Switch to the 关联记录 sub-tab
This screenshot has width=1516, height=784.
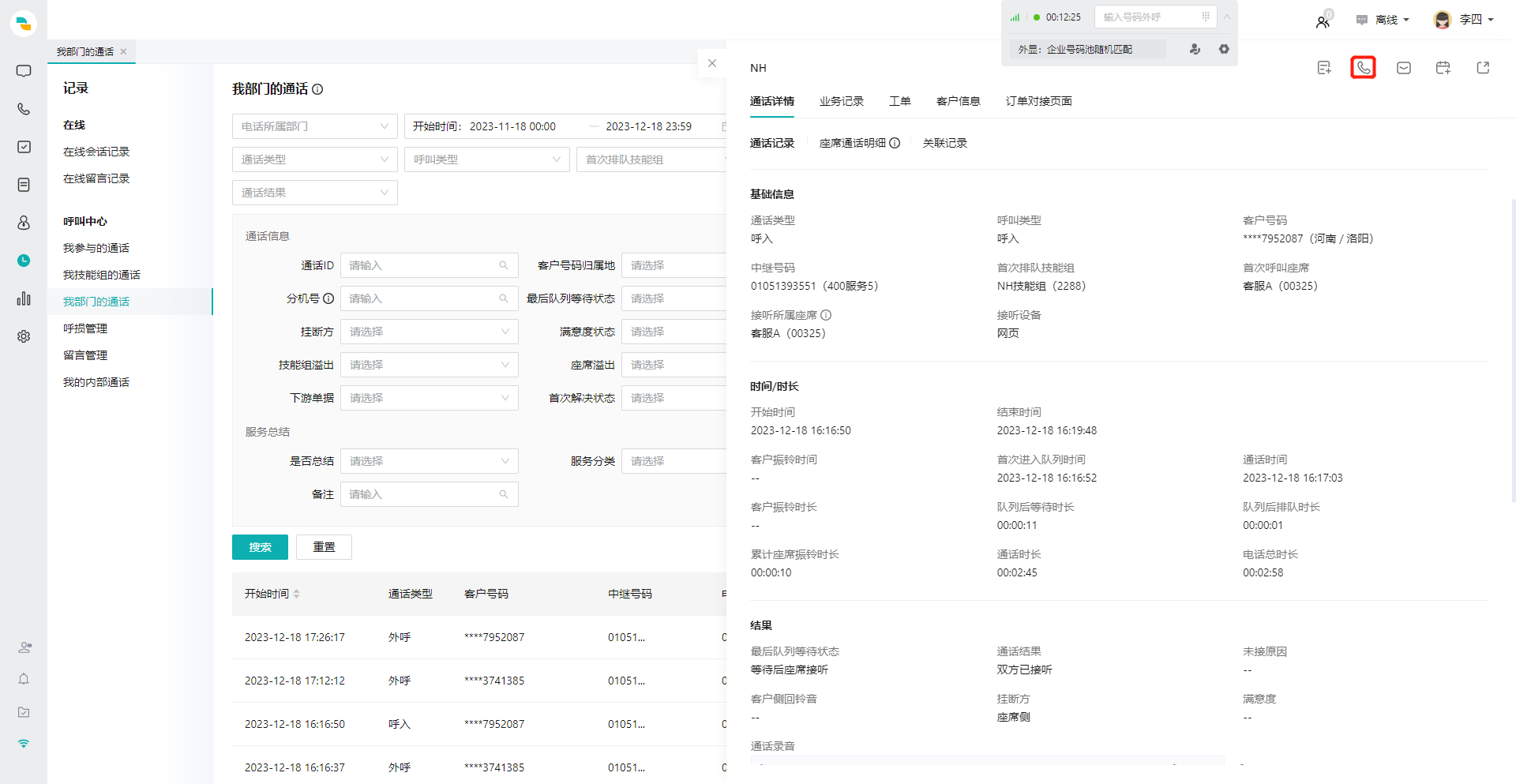(x=945, y=143)
